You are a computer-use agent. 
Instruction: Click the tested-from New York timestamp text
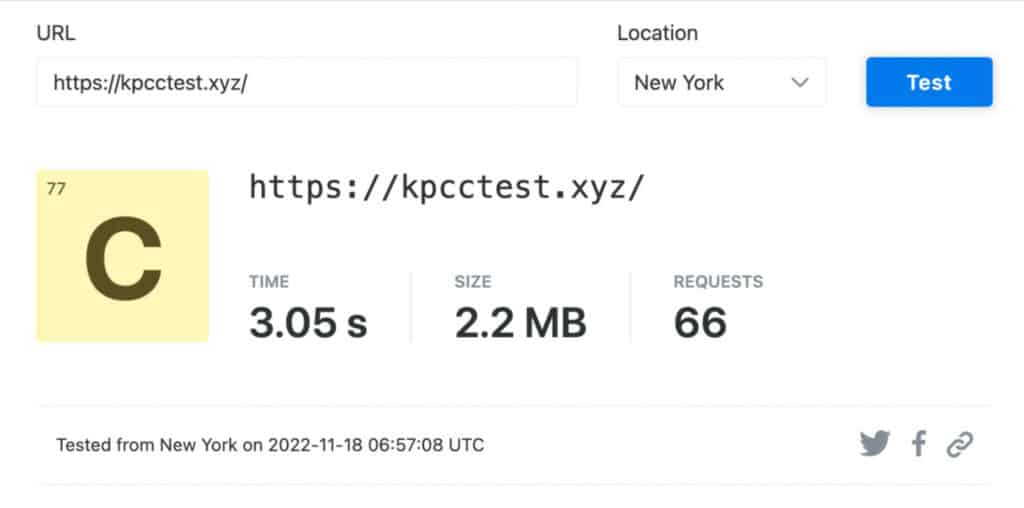270,445
